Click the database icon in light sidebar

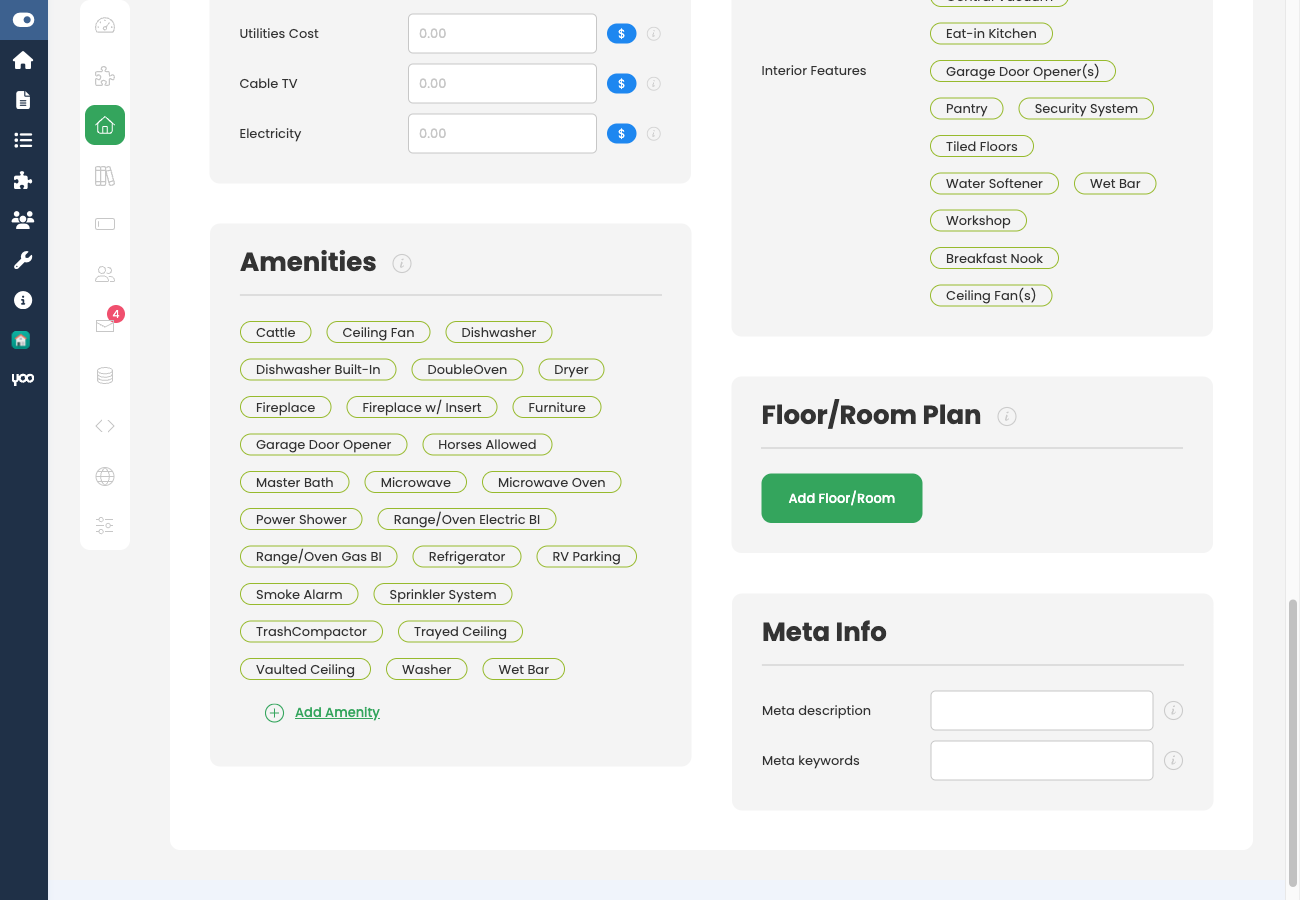pos(104,375)
